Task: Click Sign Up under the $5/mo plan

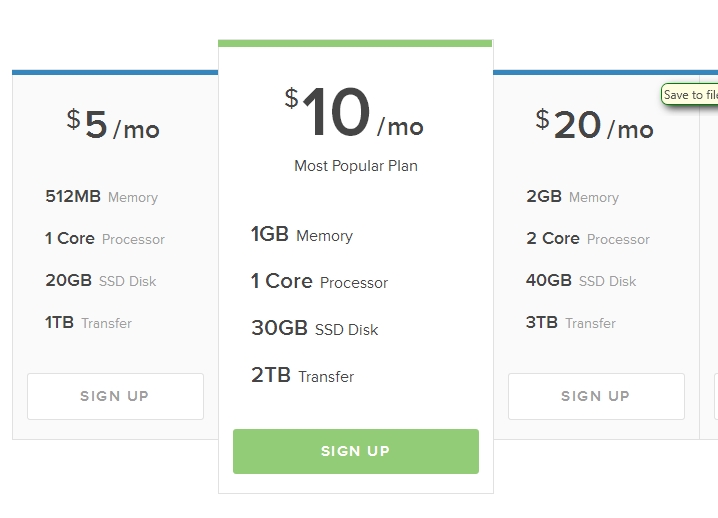Action: pos(115,396)
